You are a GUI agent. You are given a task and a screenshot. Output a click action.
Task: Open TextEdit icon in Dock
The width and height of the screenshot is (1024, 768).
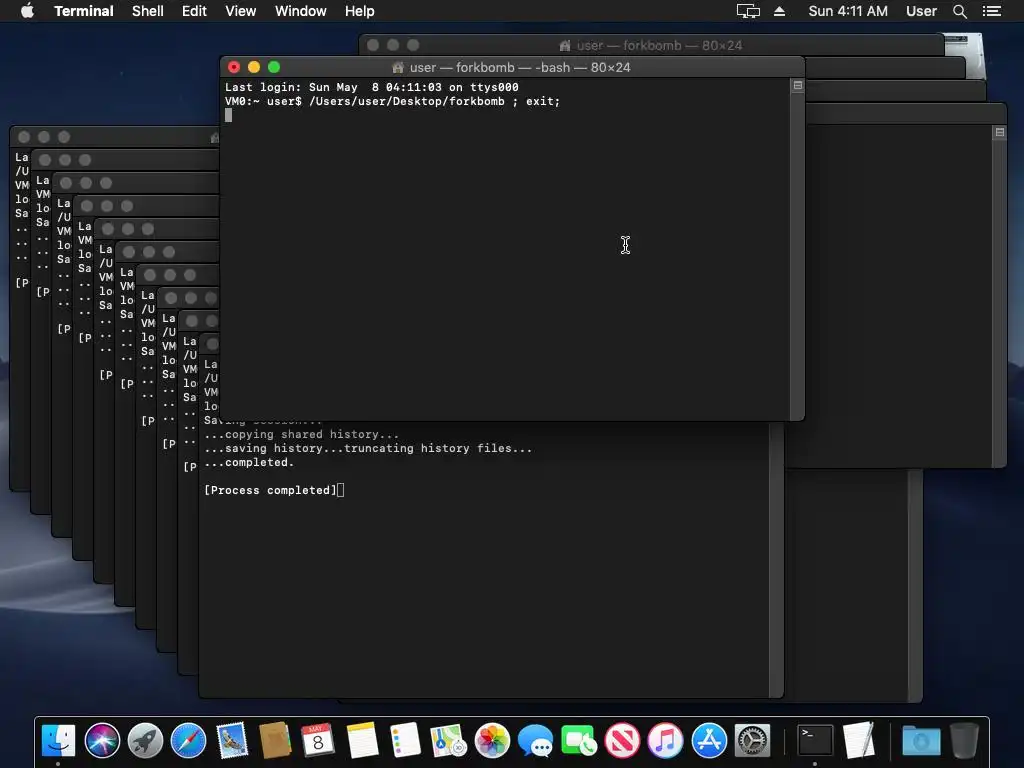pos(858,741)
